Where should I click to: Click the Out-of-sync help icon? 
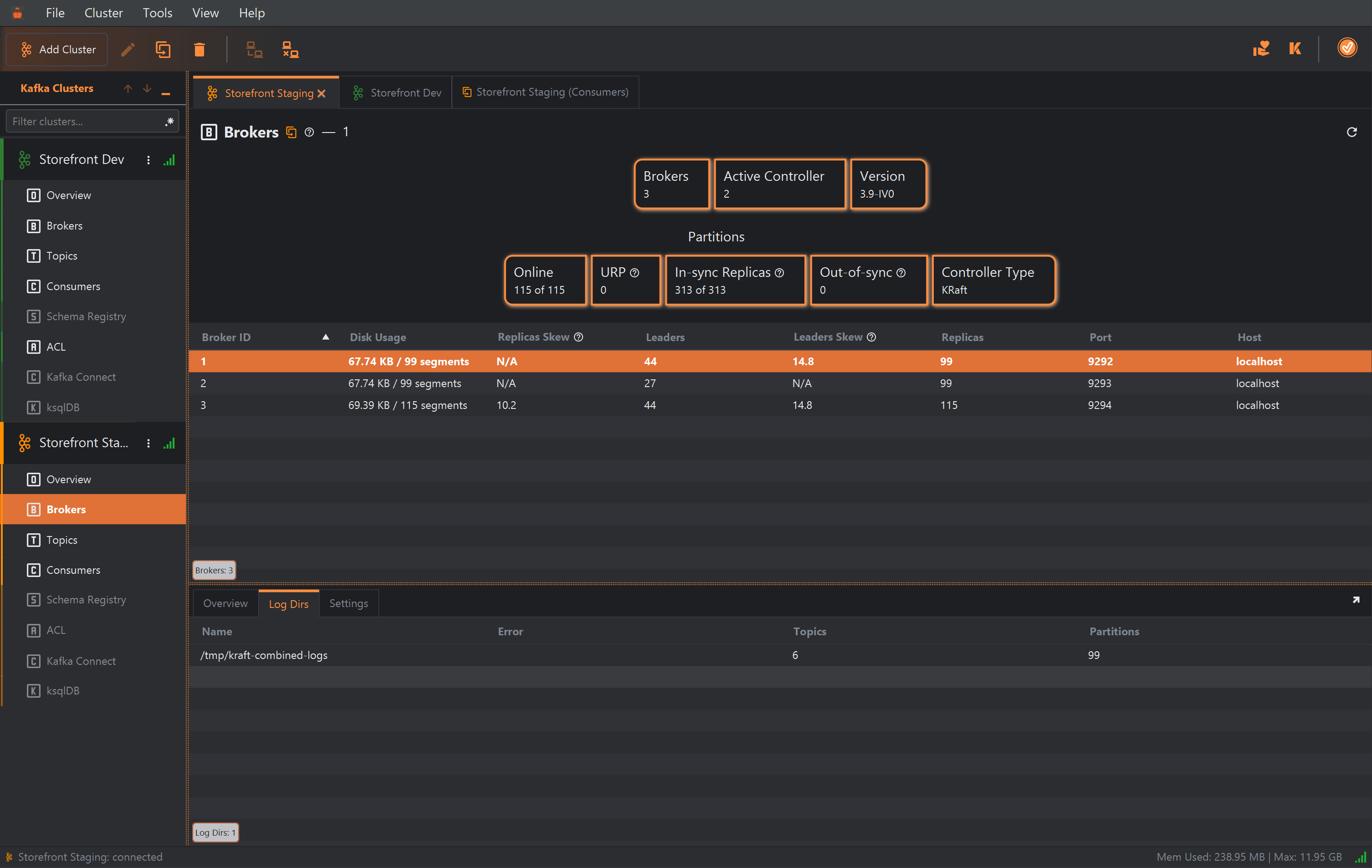[x=901, y=273]
